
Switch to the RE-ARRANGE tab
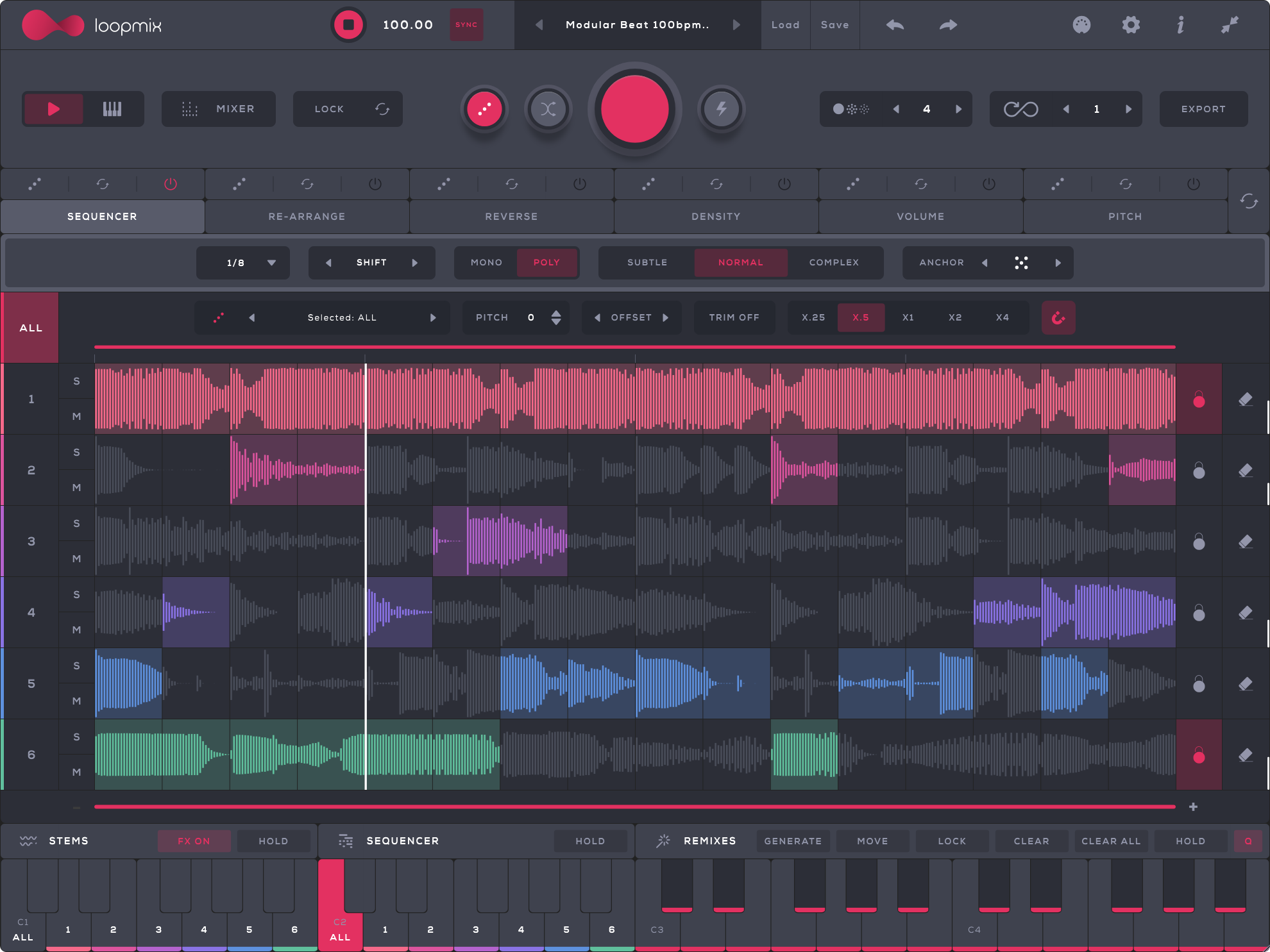(306, 216)
